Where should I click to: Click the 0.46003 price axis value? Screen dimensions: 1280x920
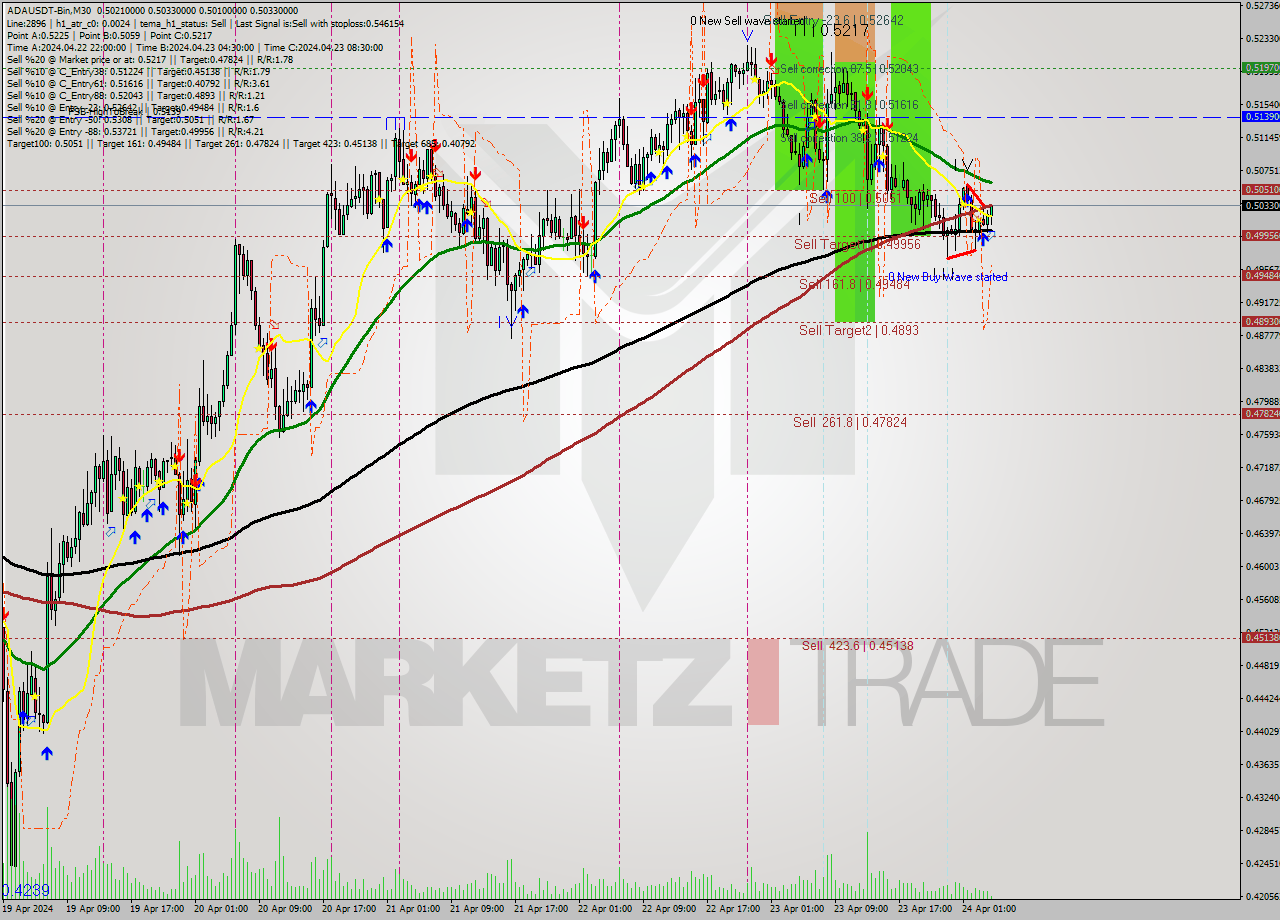(x=1263, y=566)
